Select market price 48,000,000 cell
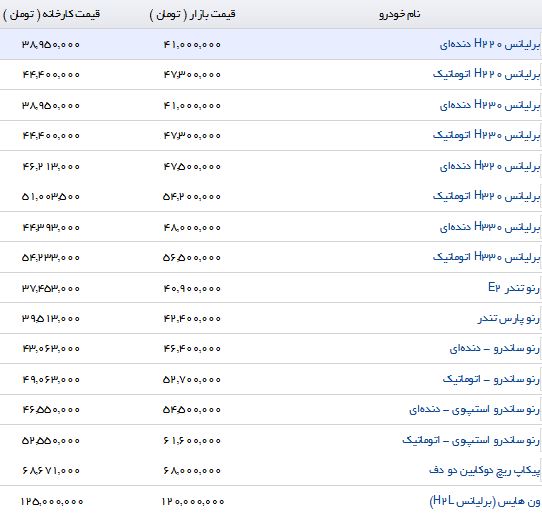Viewport: 542px width, 513px height. point(192,227)
